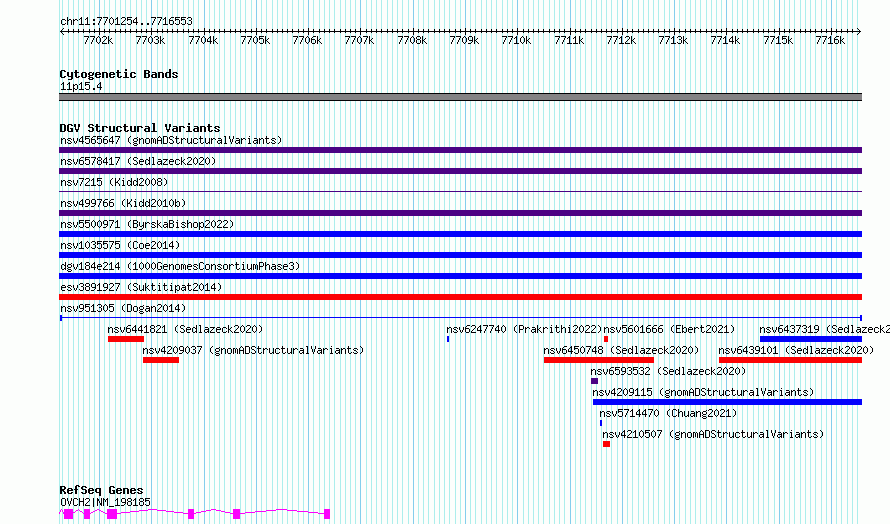
Task: Select the nsv6578417 Sedlazeck2020 variant bar
Action: [x=460, y=171]
